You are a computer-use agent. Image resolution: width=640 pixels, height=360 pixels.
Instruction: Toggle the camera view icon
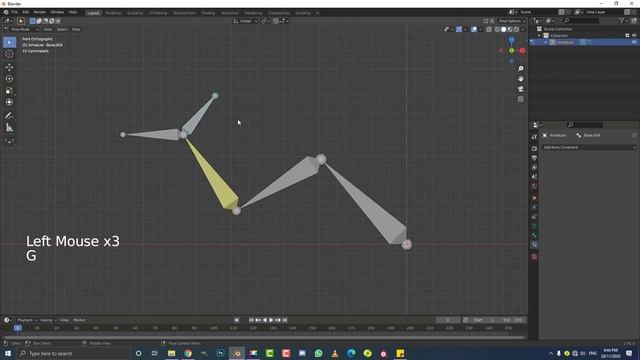pyautogui.click(x=521, y=89)
